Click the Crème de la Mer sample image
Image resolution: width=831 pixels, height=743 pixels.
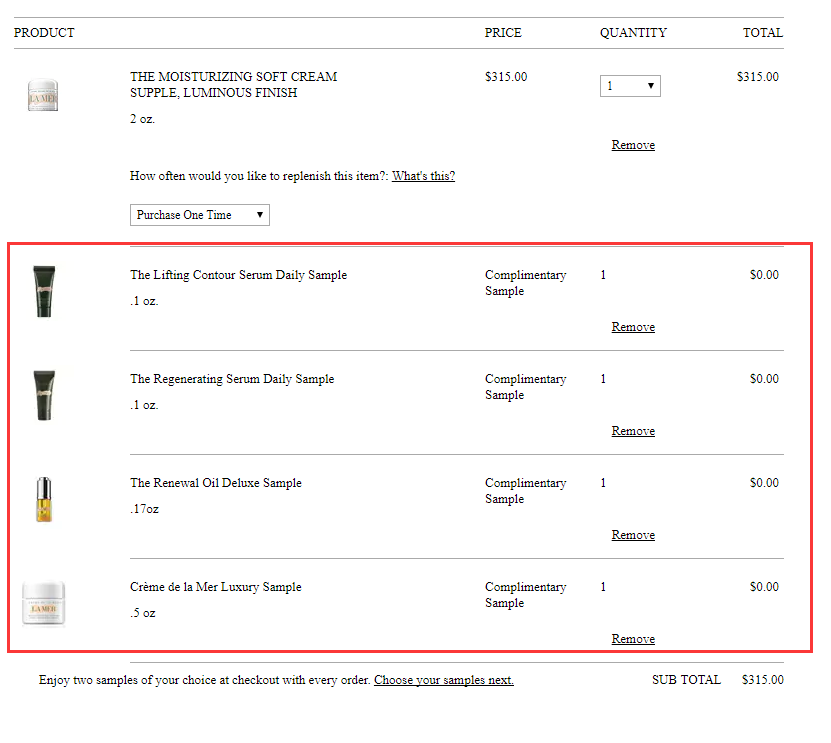(43, 604)
